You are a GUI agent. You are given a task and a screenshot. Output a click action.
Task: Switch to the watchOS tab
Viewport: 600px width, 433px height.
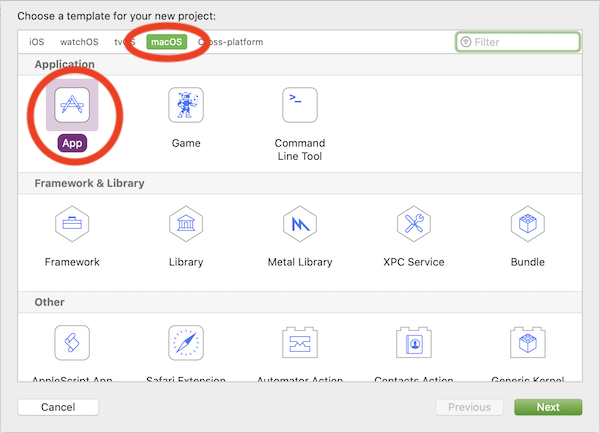coord(79,42)
